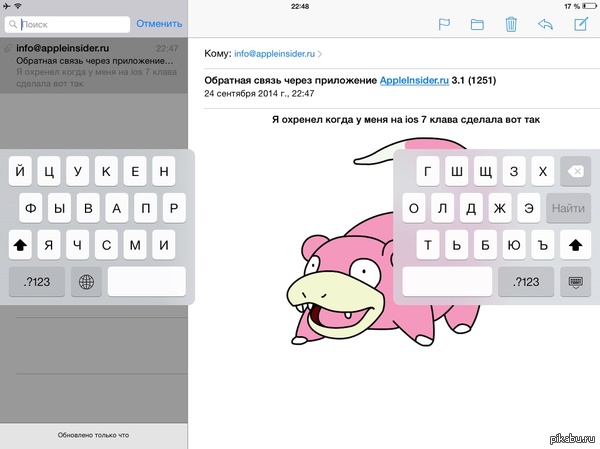
Task: Cancel the search with Отменить
Action: coord(159,23)
